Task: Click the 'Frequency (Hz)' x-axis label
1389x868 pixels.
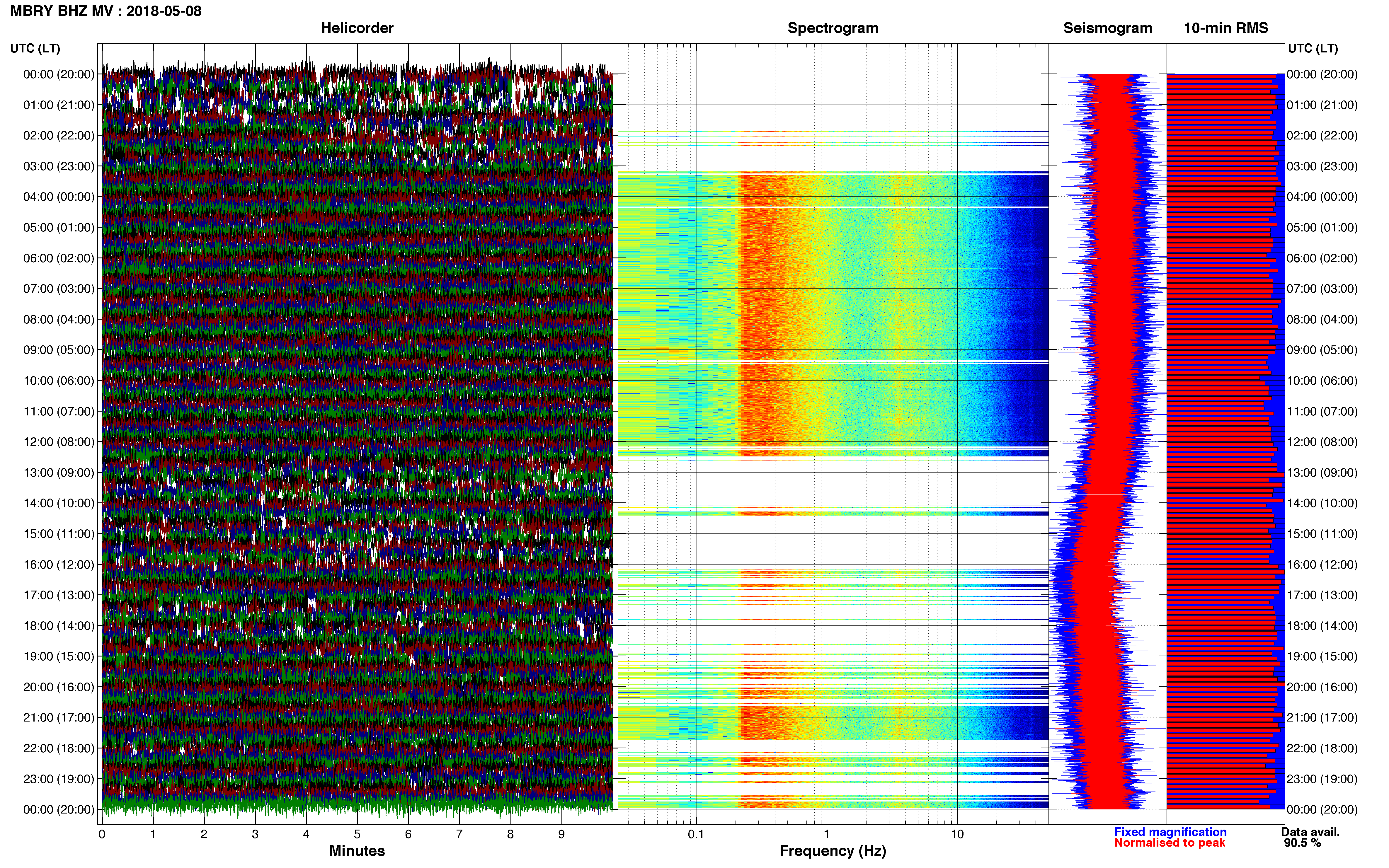Action: [833, 851]
